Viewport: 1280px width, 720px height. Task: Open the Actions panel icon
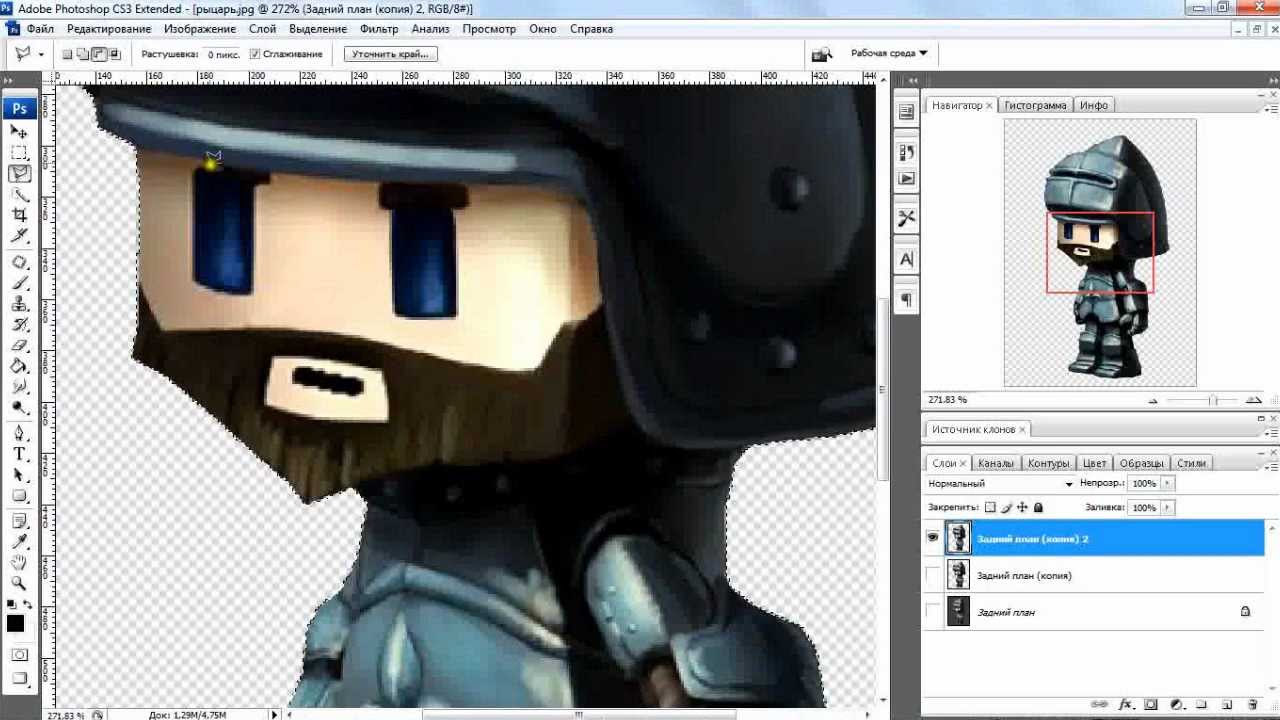[x=907, y=178]
